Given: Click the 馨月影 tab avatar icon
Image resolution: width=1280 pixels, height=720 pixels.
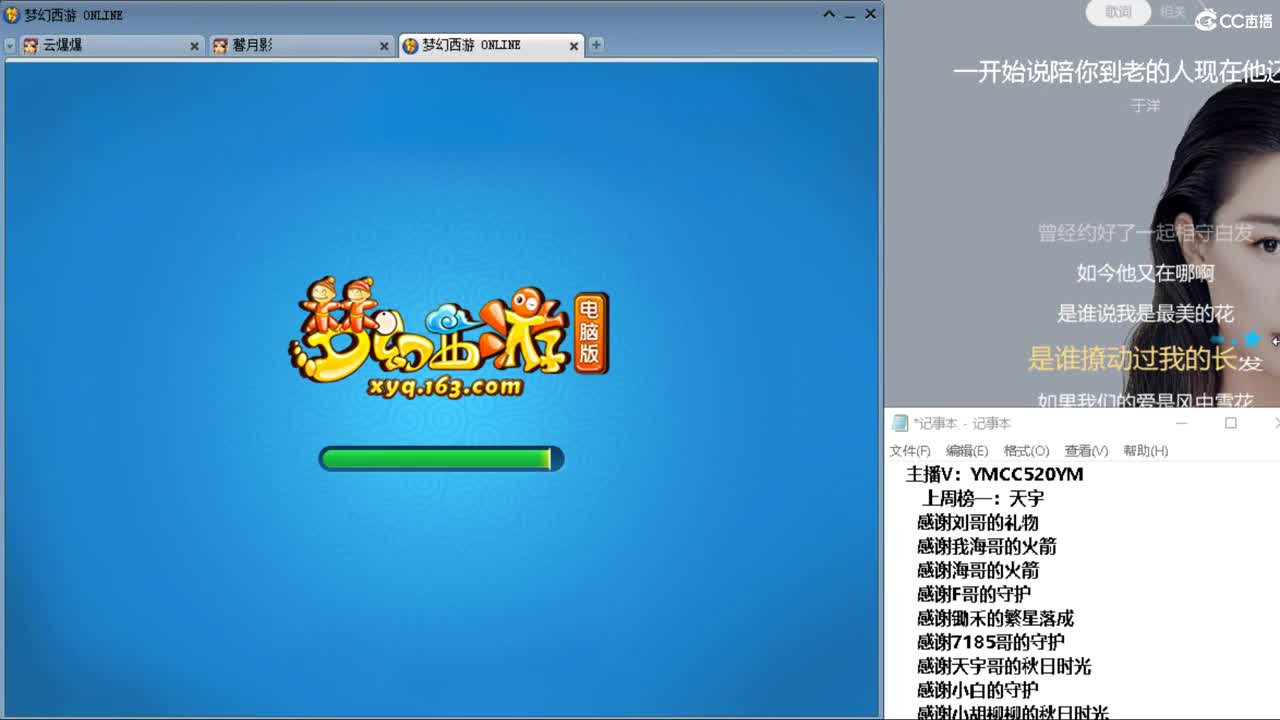Looking at the screenshot, I should [x=220, y=46].
